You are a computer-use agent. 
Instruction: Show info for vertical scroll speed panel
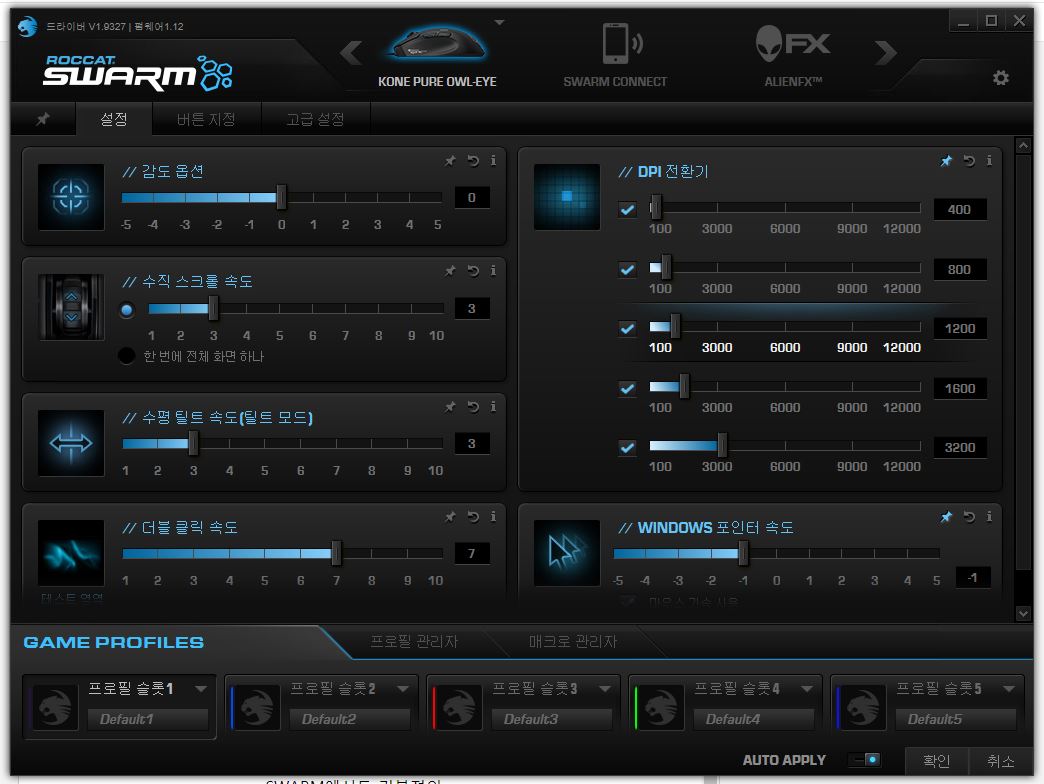pos(493,271)
